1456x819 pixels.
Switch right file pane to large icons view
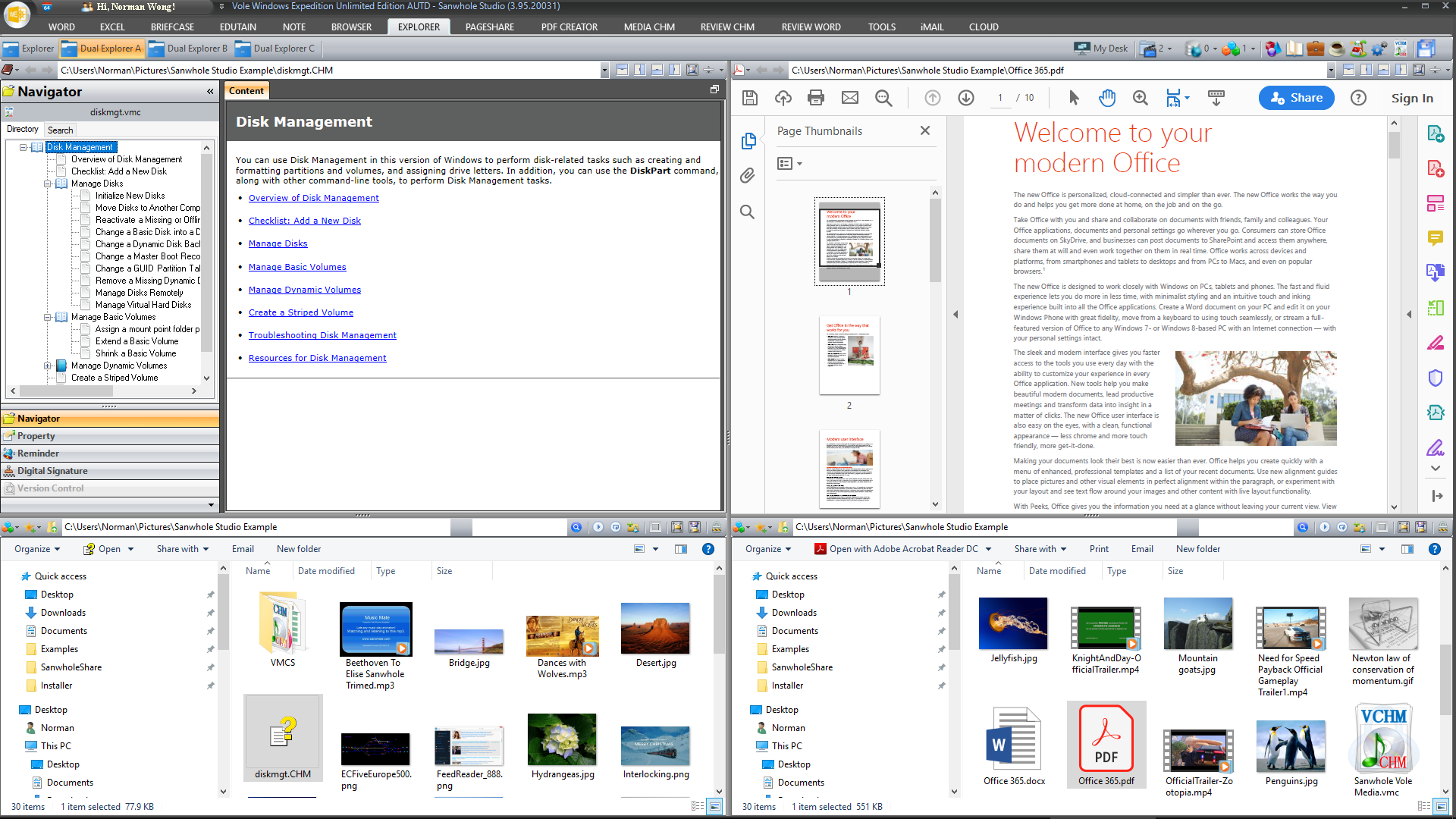tap(1442, 807)
